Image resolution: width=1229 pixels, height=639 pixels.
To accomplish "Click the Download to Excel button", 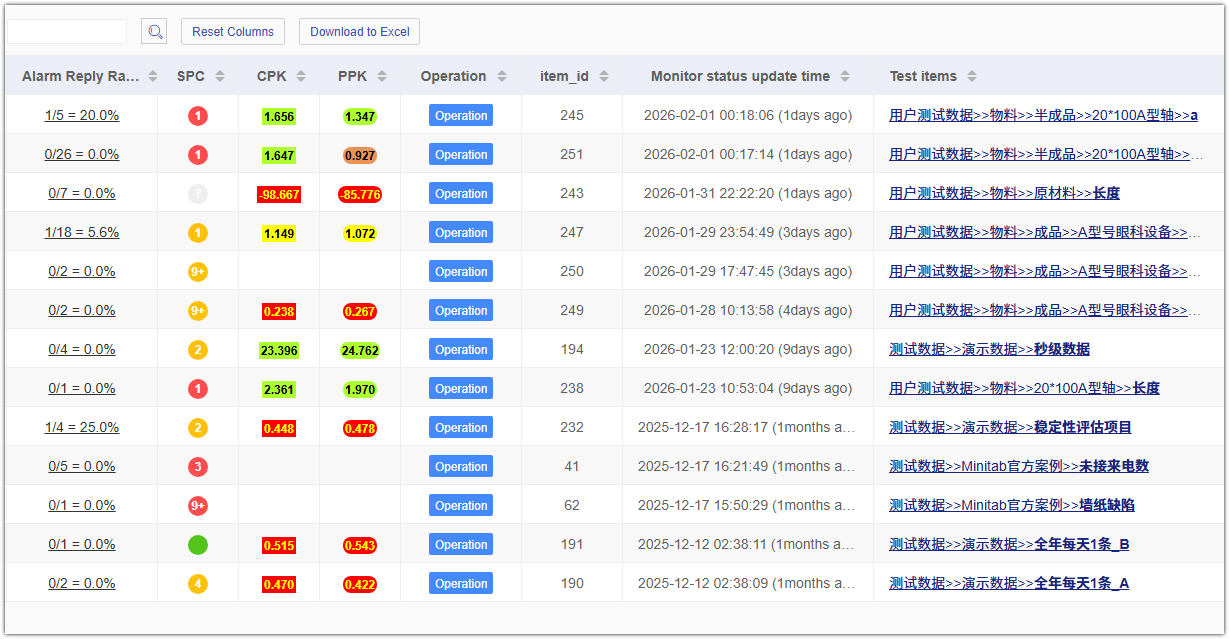I will [359, 31].
